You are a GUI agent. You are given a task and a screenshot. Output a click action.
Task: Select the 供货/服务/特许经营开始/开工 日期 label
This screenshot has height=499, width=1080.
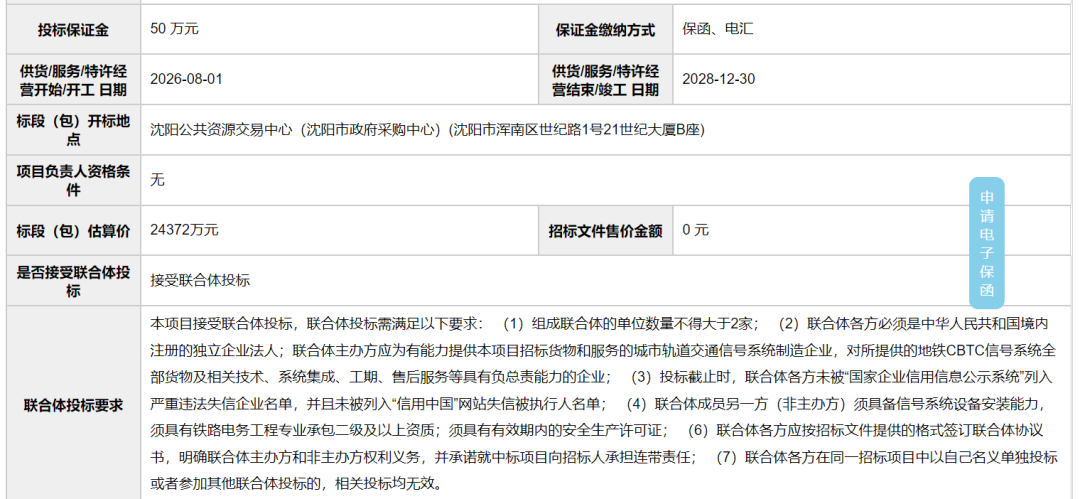tap(74, 80)
